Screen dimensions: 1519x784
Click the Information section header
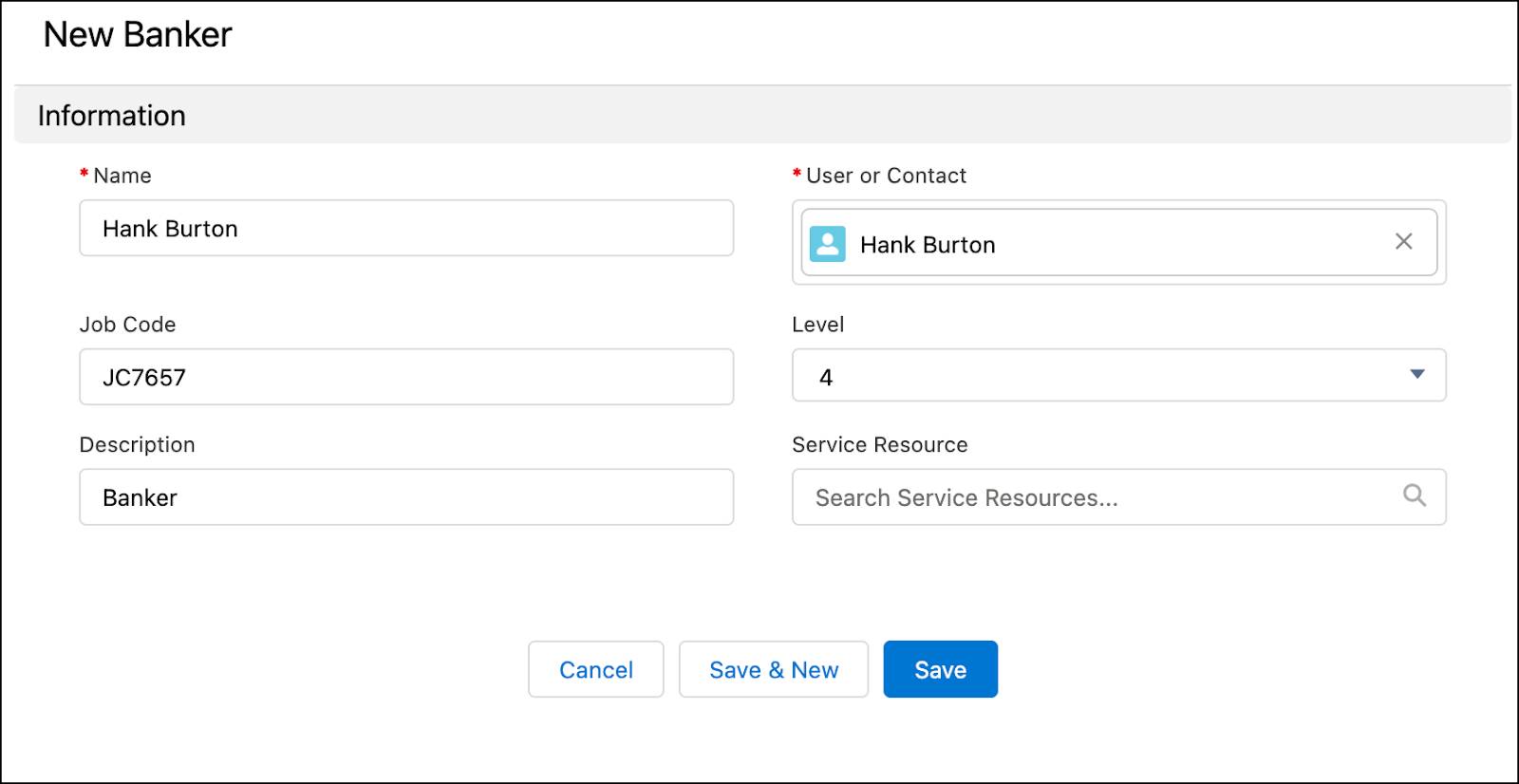112,116
